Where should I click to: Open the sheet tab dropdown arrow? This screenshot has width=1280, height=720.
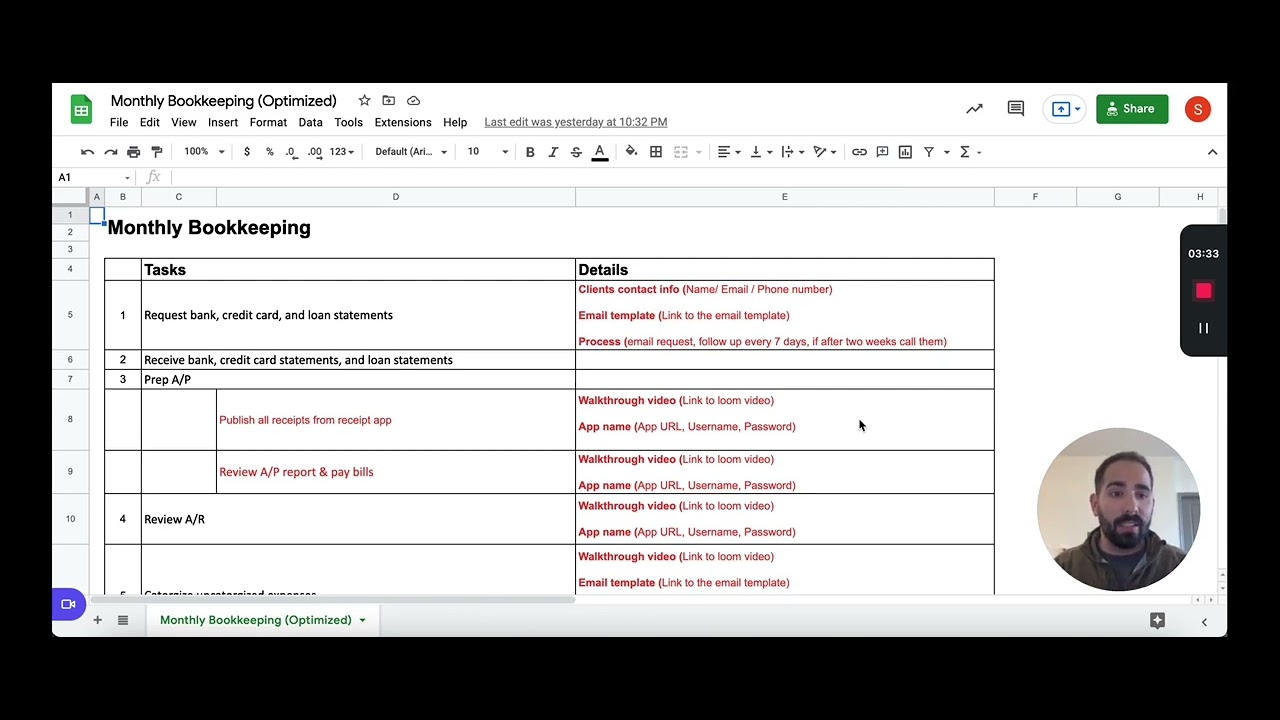[362, 620]
